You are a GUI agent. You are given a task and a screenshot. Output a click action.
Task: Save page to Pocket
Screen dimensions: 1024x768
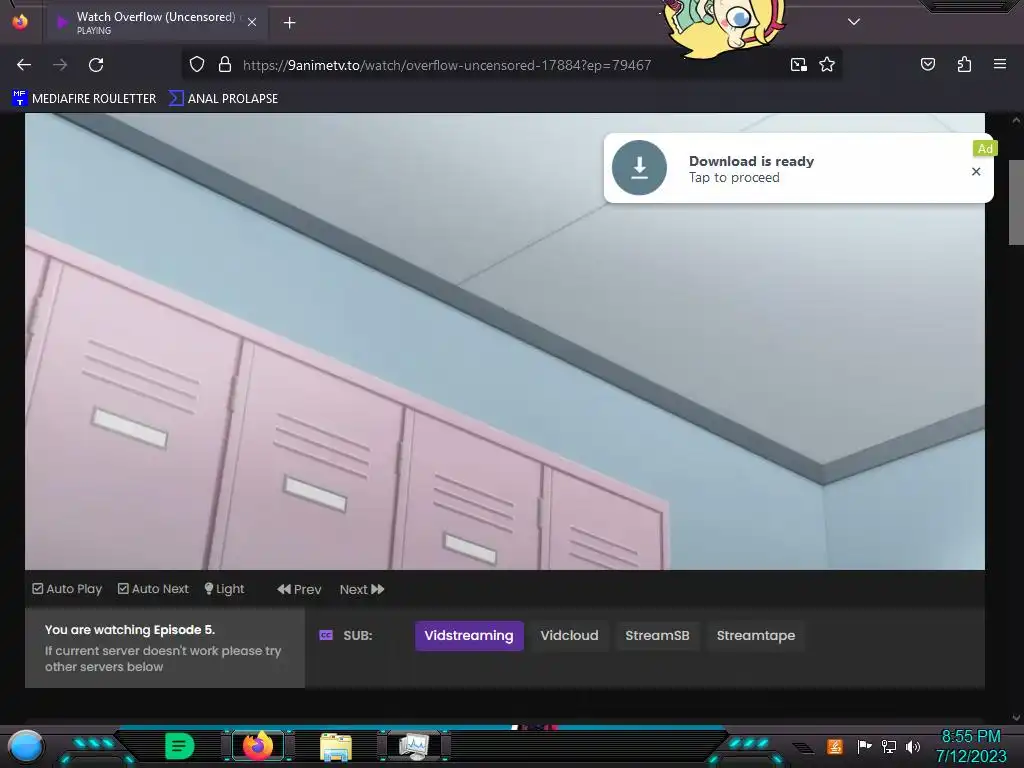pyautogui.click(x=927, y=65)
